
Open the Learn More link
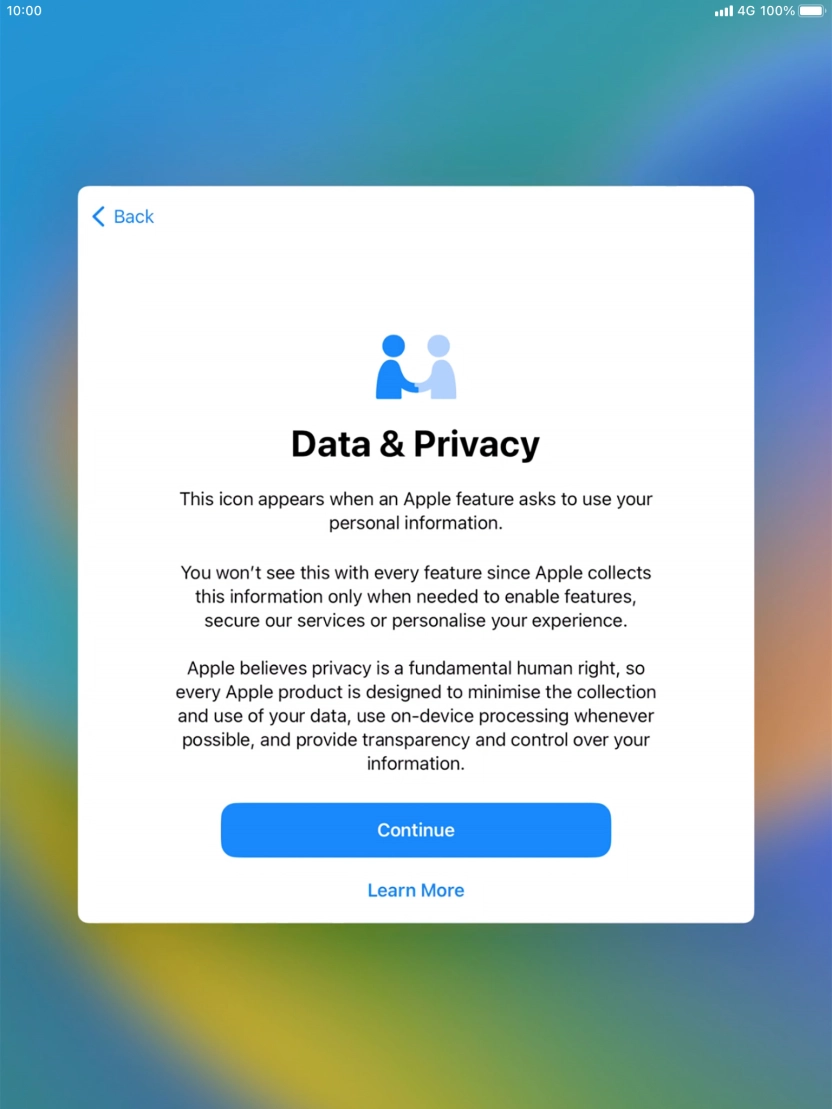[416, 890]
